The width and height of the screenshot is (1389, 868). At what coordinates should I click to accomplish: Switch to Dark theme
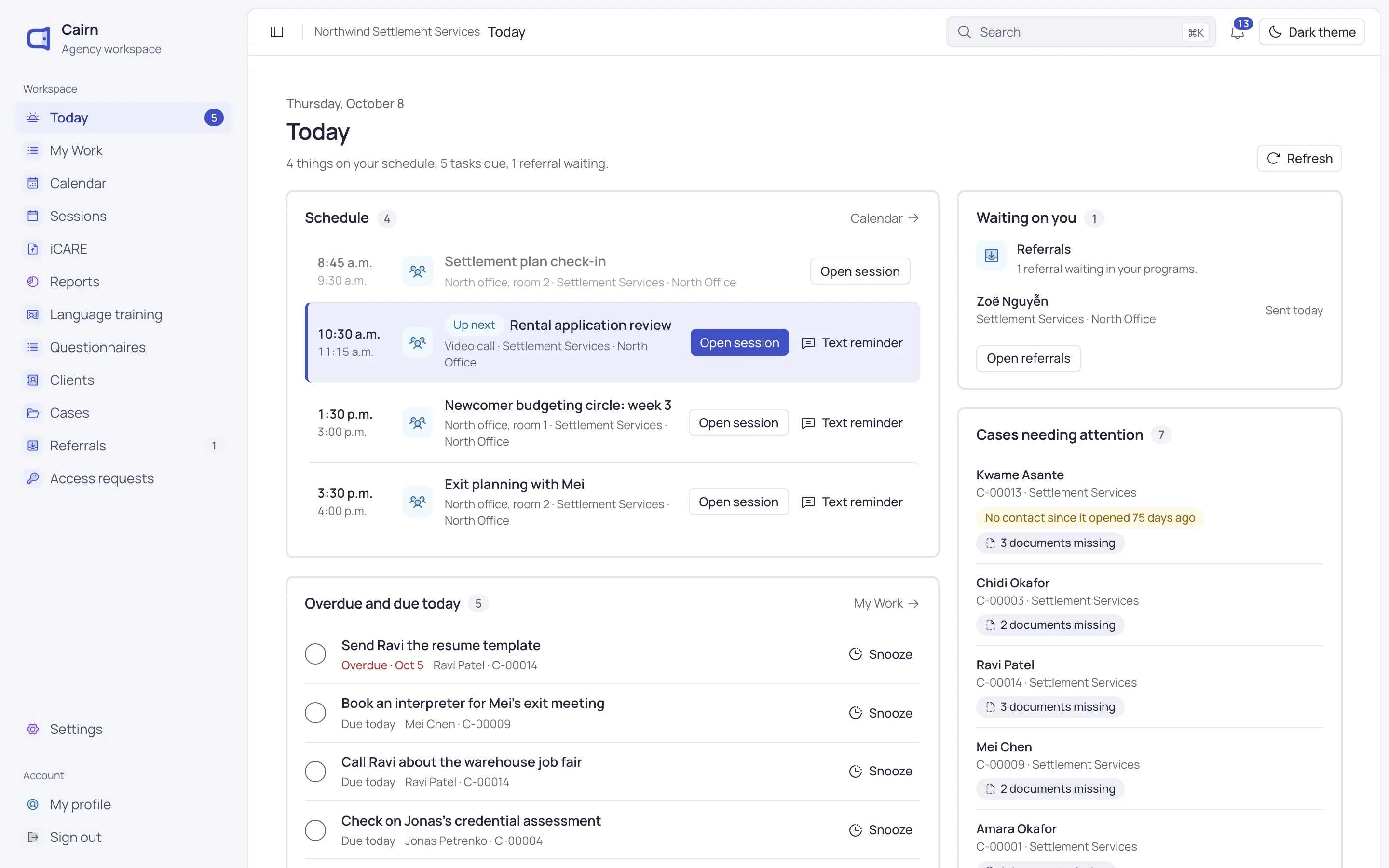1311,32
